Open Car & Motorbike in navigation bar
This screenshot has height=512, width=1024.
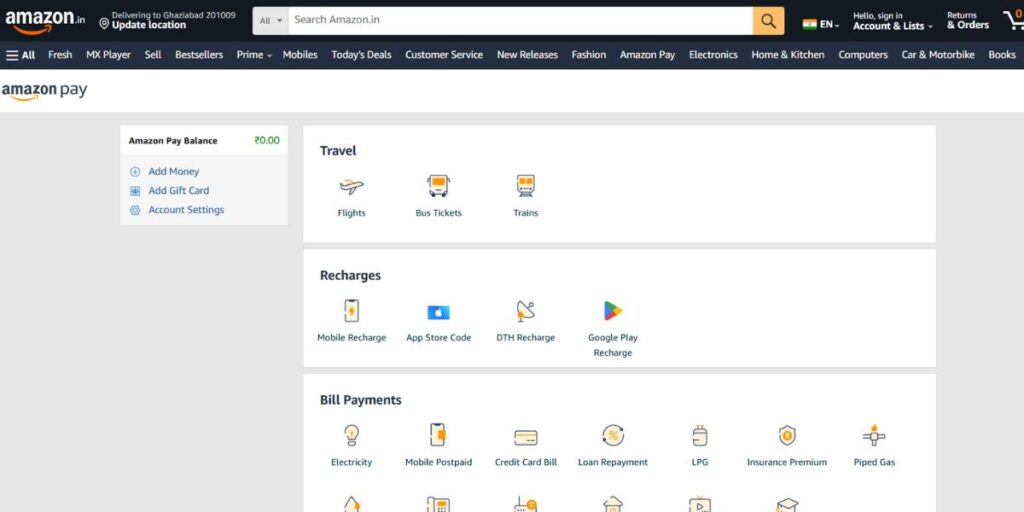[x=938, y=55]
